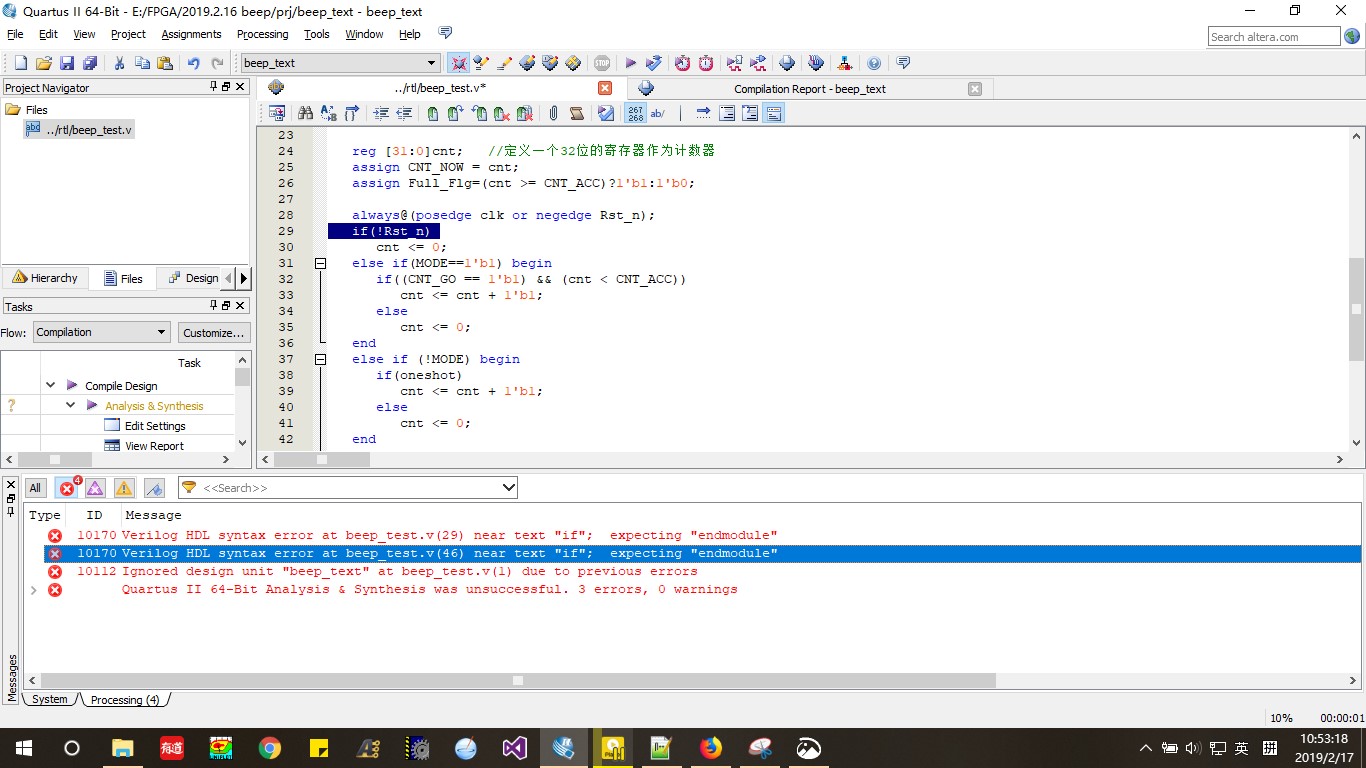The width and height of the screenshot is (1366, 768).
Task: Switch to the Compilation Report - beep_text tab
Action: tap(809, 88)
